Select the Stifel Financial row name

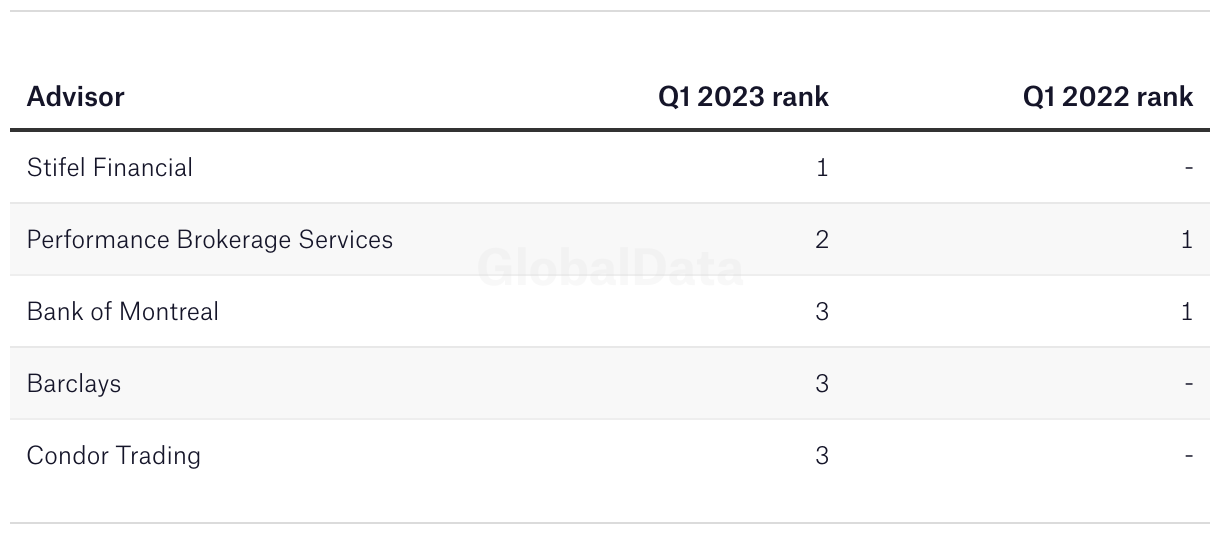(110, 167)
